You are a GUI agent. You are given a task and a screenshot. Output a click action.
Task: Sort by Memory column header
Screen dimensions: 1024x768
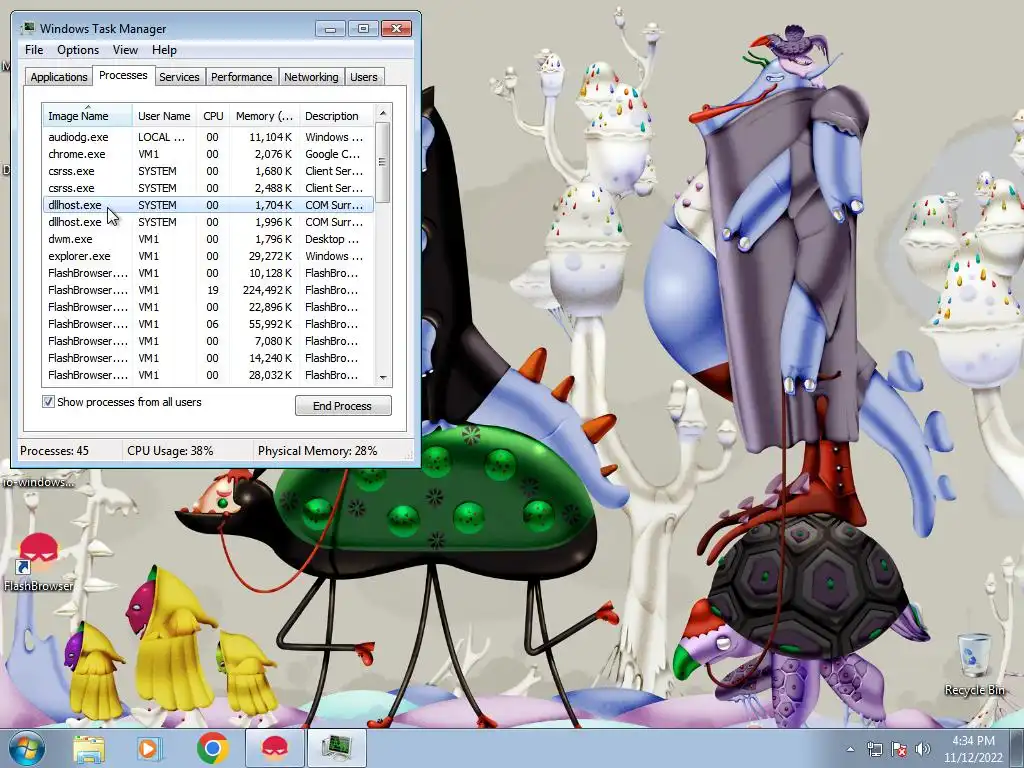264,116
